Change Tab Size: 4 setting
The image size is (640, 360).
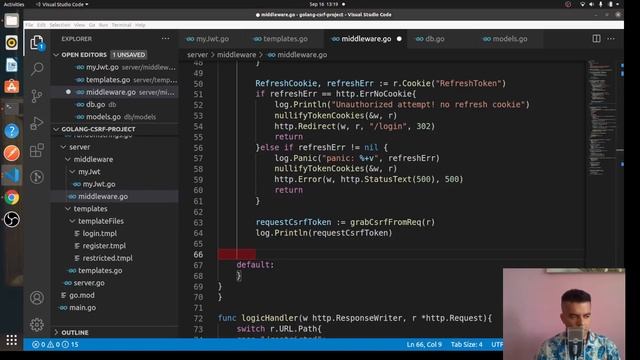click(x=467, y=344)
